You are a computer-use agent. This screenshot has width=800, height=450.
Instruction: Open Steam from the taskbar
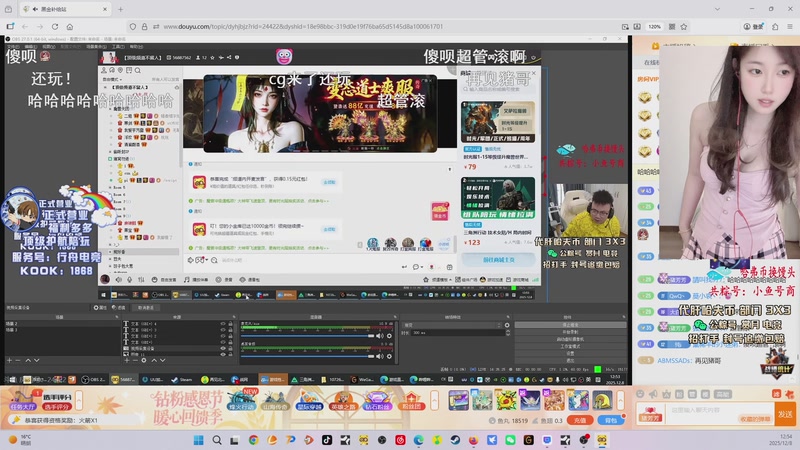click(x=455, y=440)
